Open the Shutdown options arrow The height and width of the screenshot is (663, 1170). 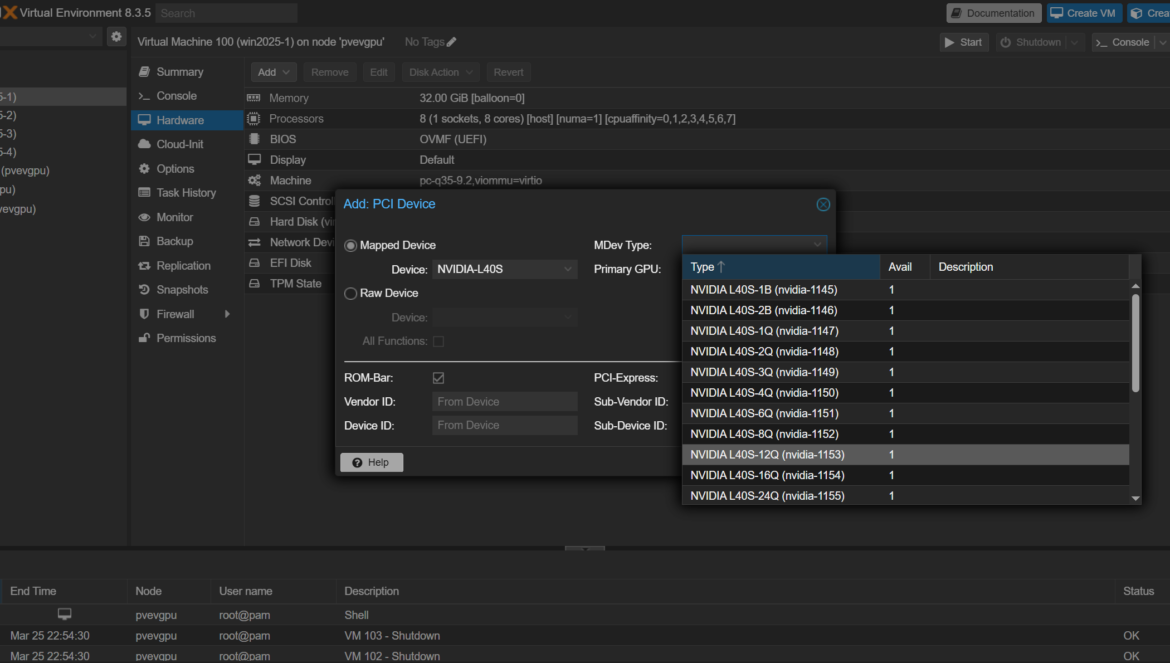[1074, 43]
